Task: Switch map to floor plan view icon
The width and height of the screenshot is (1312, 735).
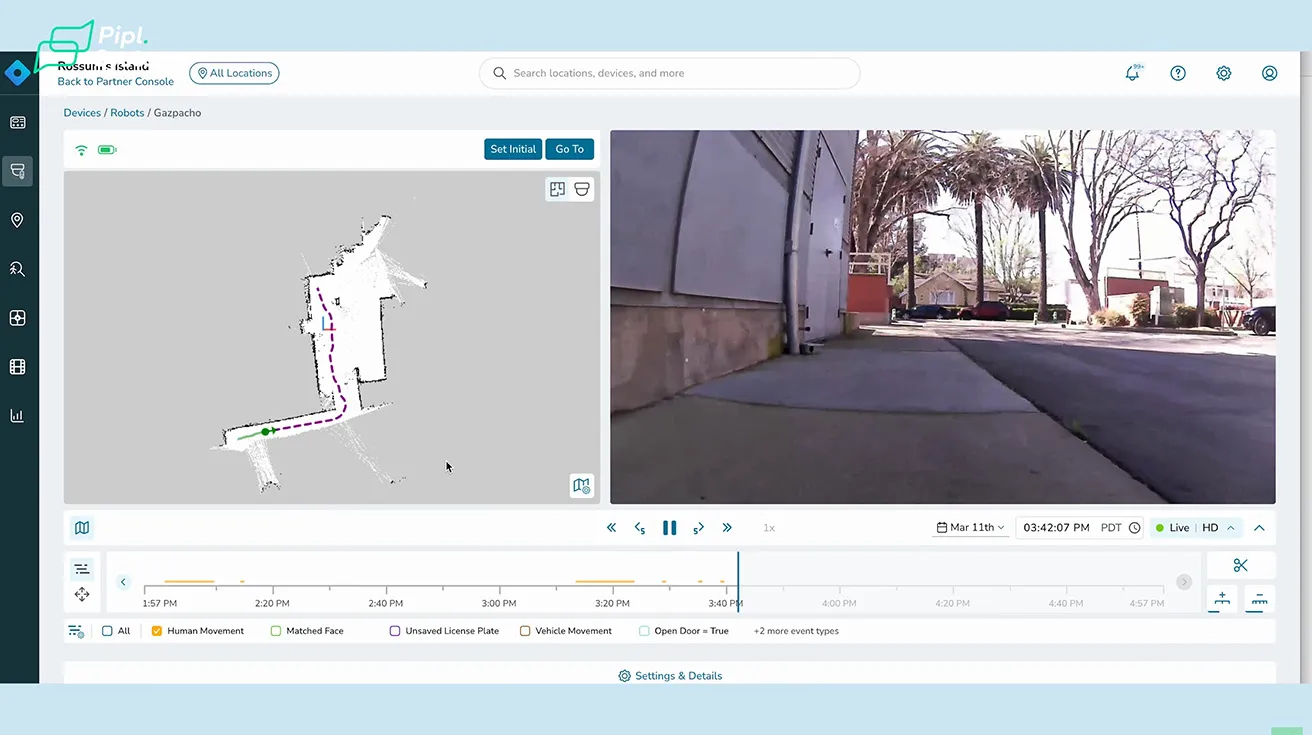Action: (x=558, y=189)
